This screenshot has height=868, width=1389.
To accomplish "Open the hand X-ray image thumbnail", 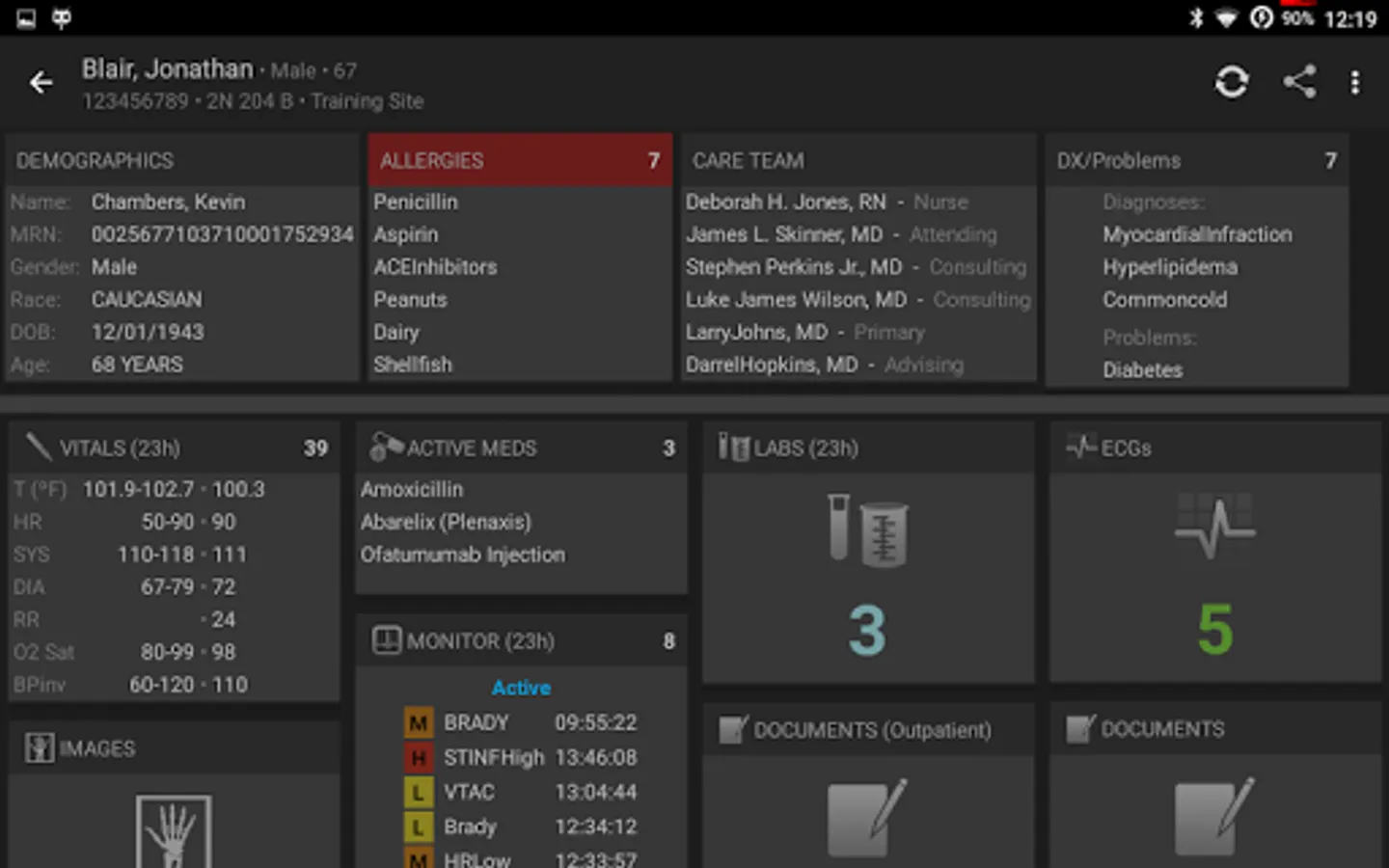I will [x=174, y=830].
